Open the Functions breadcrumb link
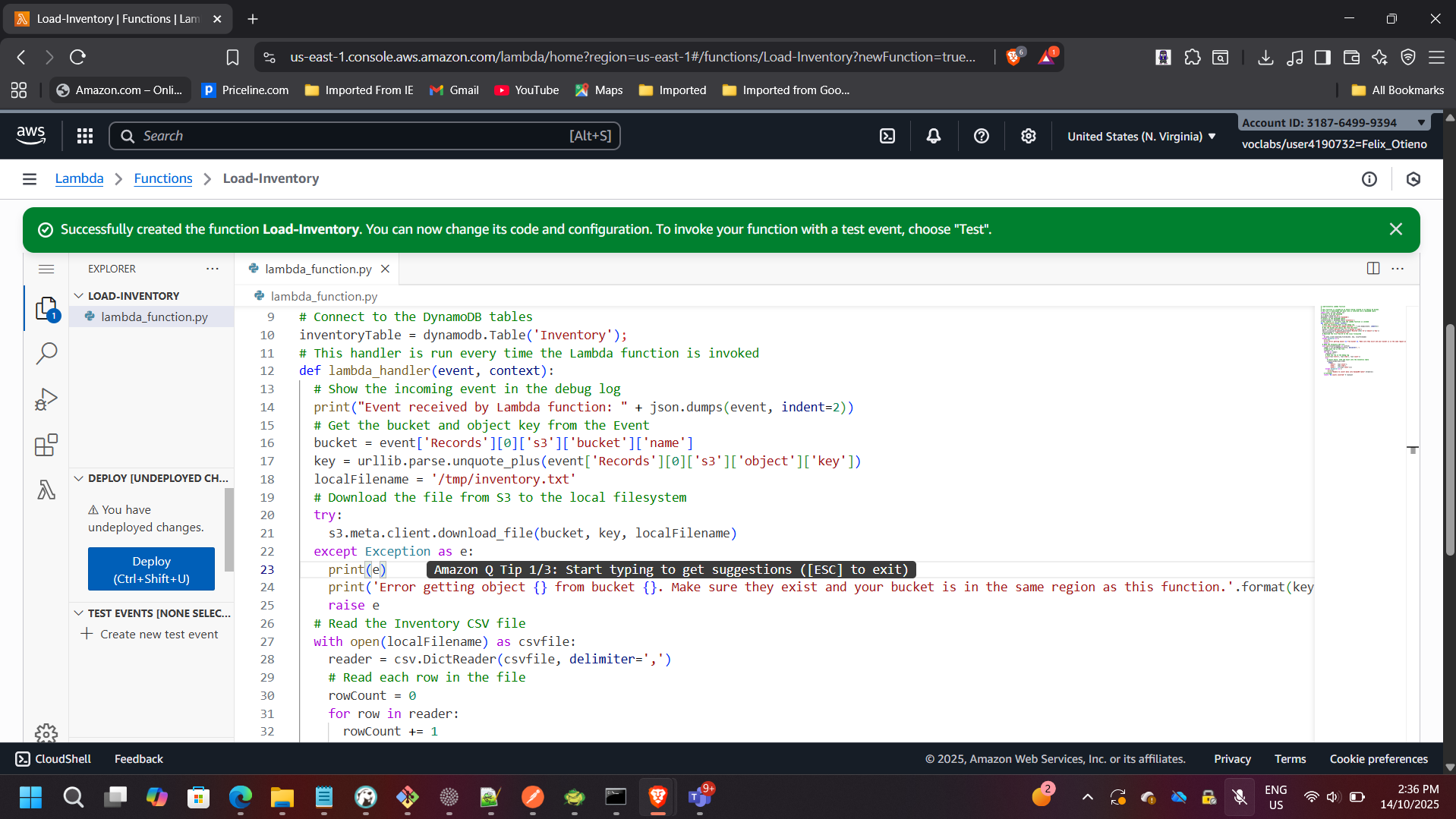The image size is (1456, 819). point(162,178)
